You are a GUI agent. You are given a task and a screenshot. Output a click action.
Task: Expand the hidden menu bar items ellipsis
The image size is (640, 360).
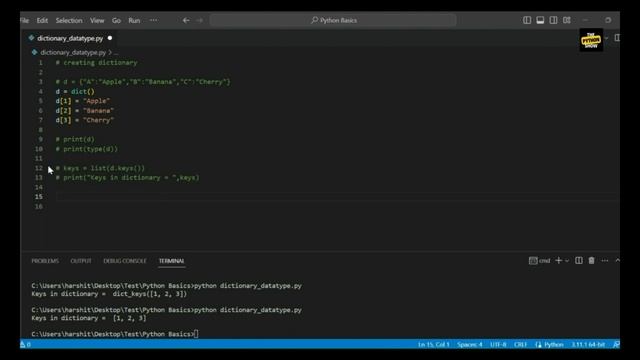[x=153, y=20]
